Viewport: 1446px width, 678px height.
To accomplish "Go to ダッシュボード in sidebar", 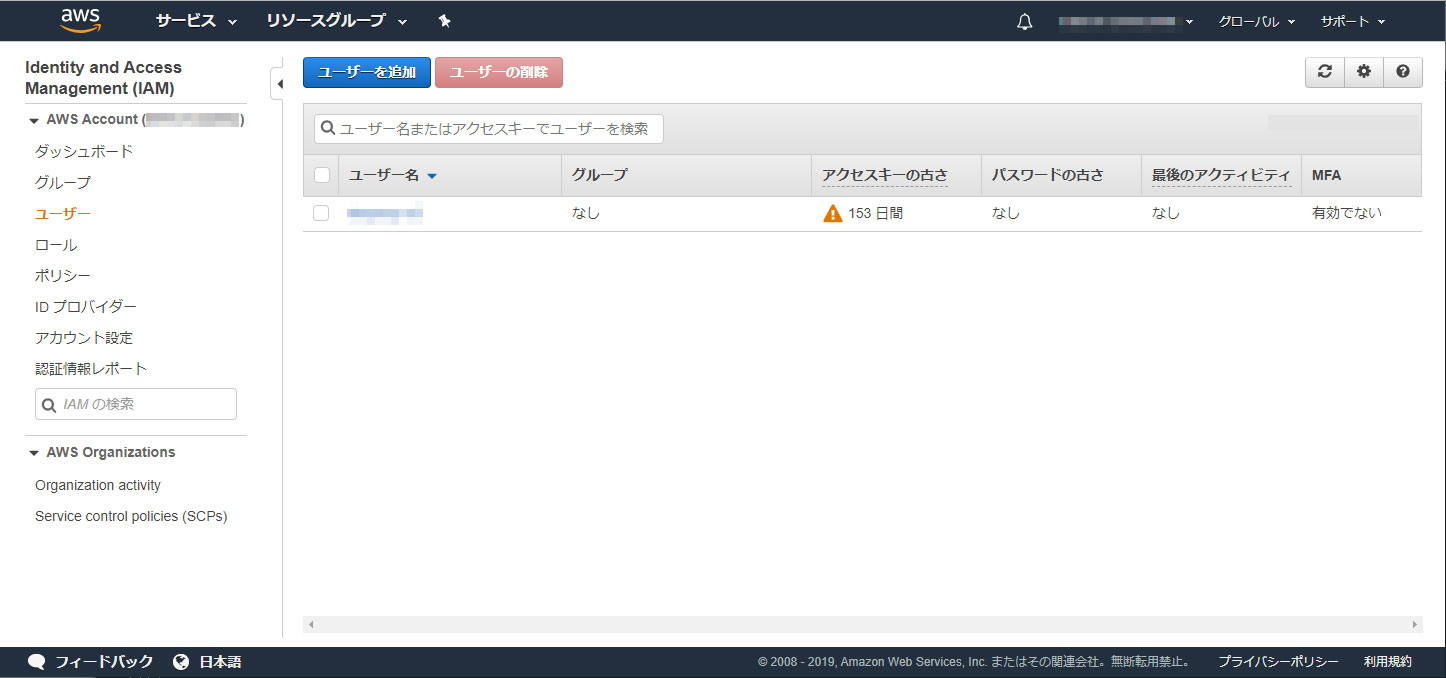I will coord(84,151).
